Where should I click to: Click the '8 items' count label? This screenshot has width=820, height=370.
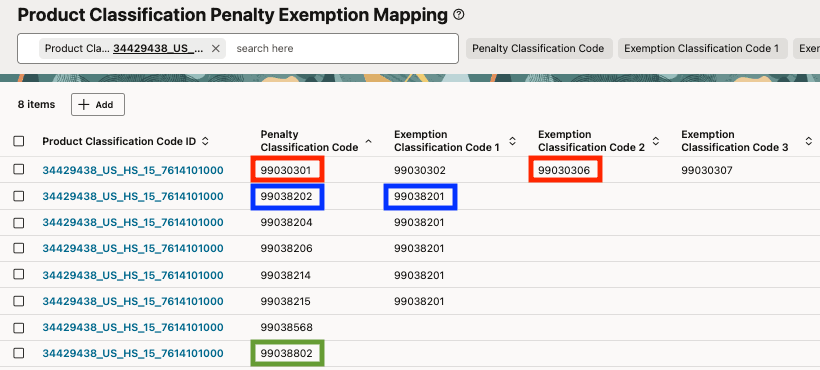pos(36,105)
